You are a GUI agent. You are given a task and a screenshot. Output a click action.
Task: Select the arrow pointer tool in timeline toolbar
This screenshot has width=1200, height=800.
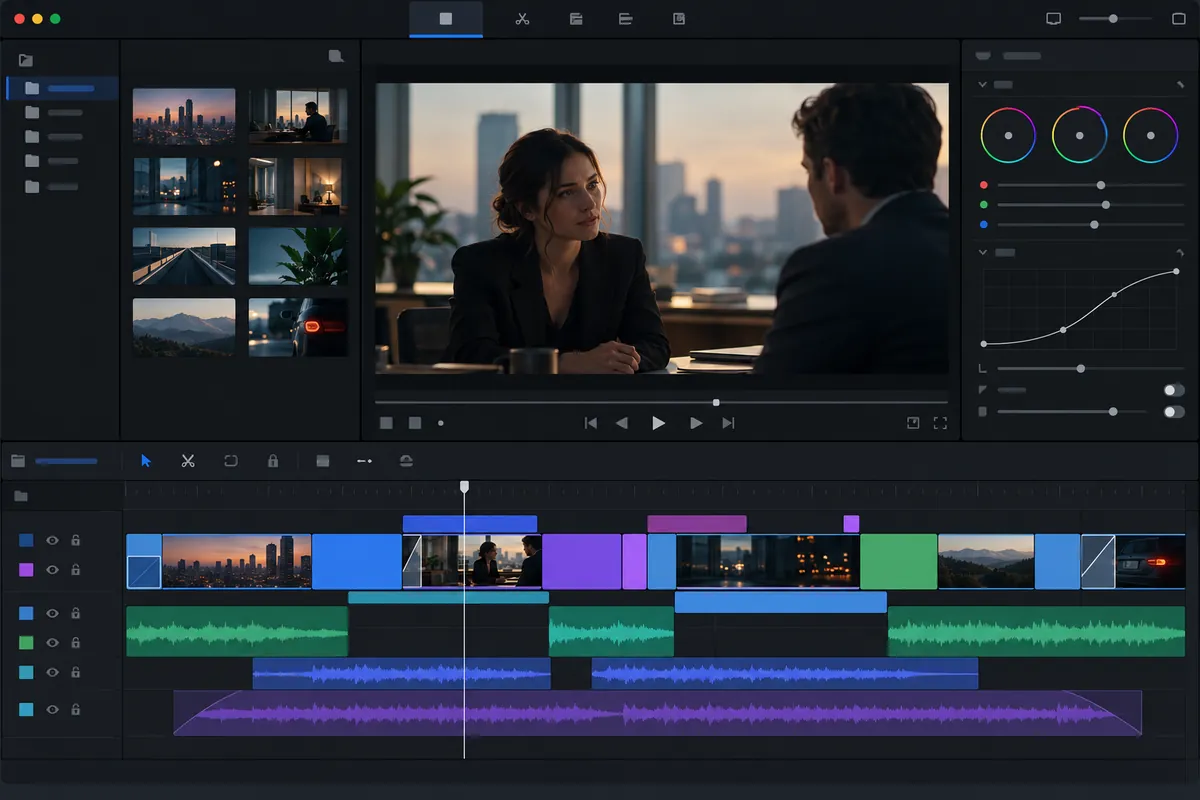pyautogui.click(x=146, y=461)
